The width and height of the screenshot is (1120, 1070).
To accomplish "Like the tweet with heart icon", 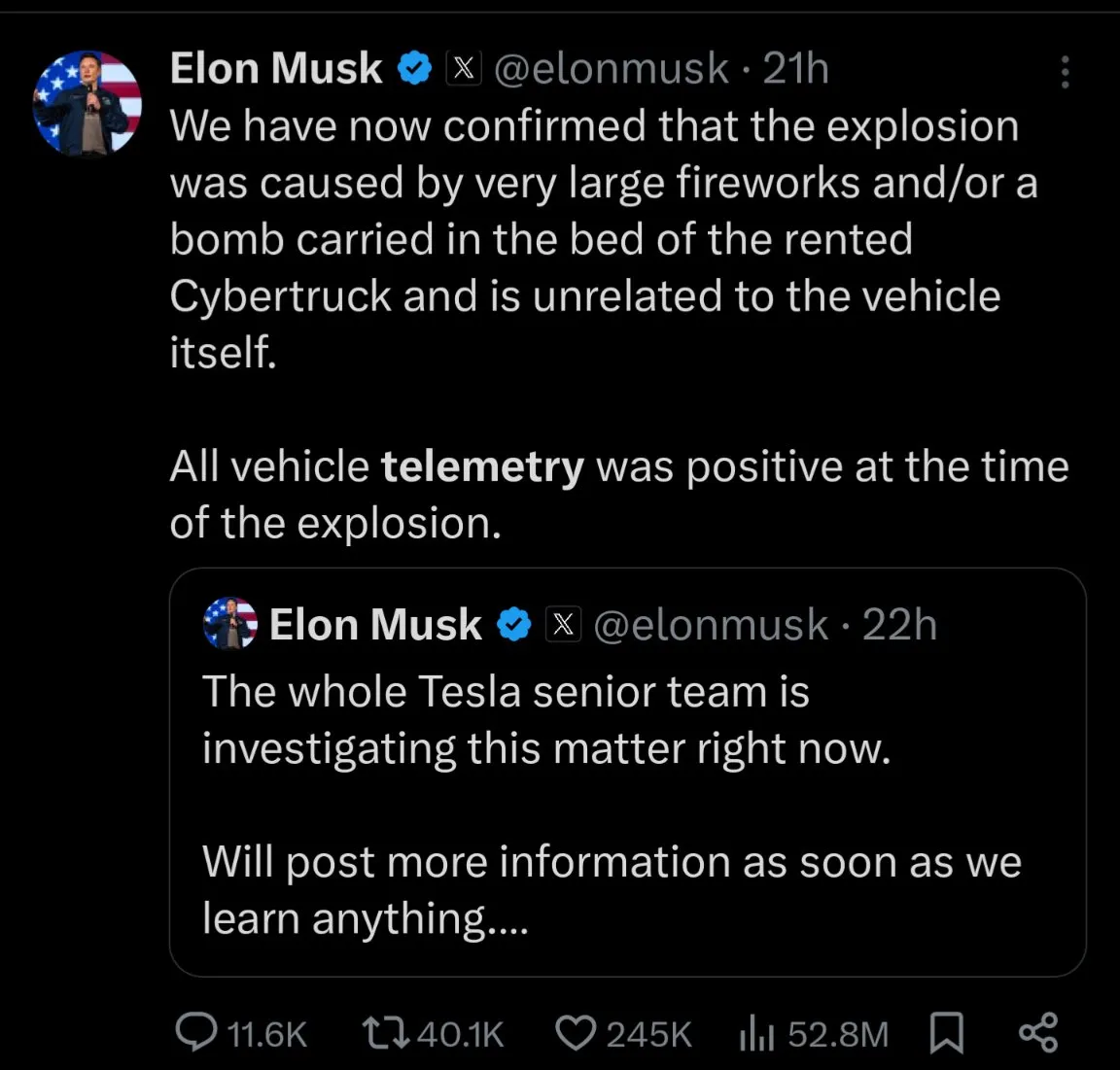I will click(x=575, y=1033).
